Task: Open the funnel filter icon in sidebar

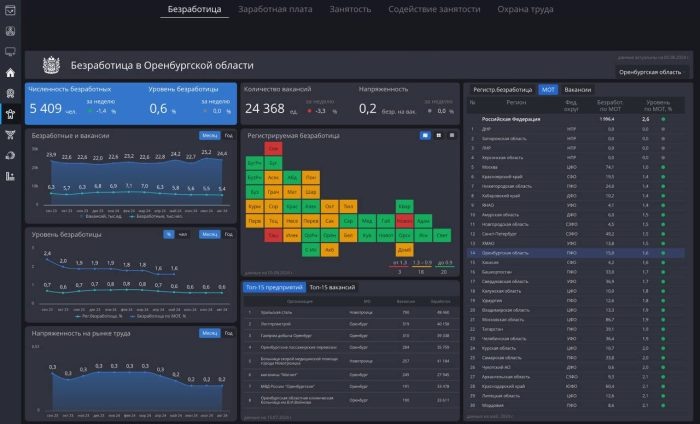Action: coord(10,135)
